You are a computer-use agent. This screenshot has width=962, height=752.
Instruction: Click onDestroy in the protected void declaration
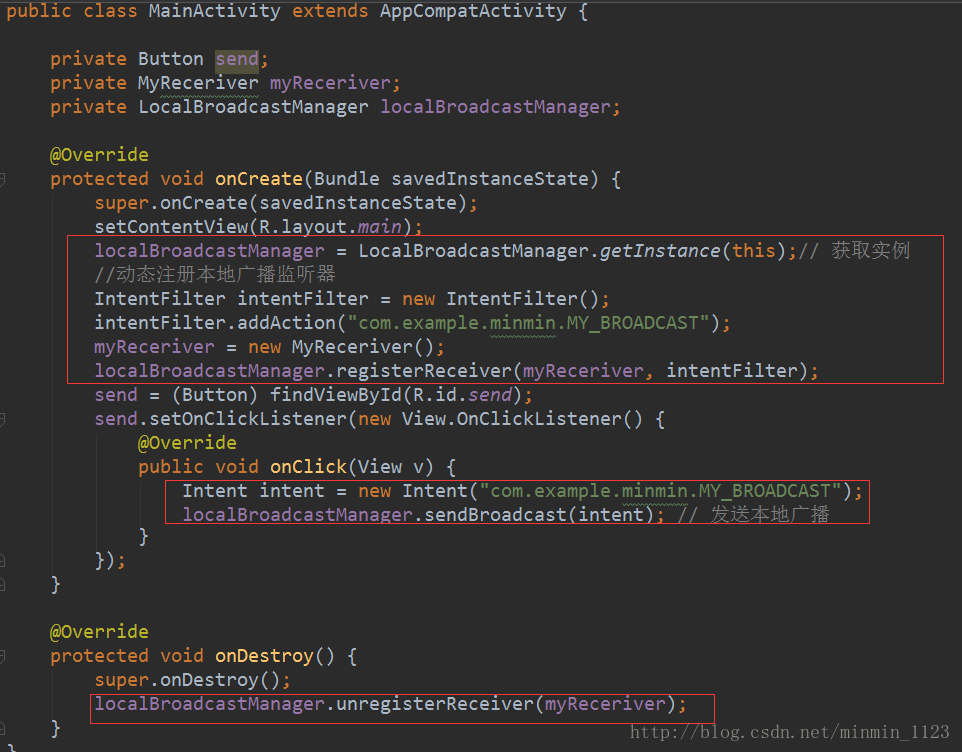click(264, 656)
